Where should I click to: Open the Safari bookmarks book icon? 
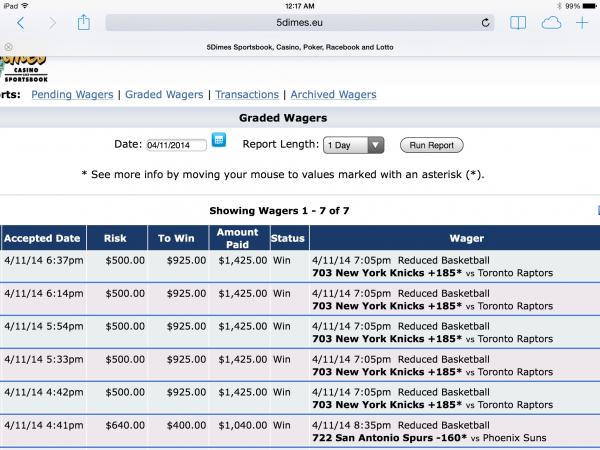(x=518, y=22)
